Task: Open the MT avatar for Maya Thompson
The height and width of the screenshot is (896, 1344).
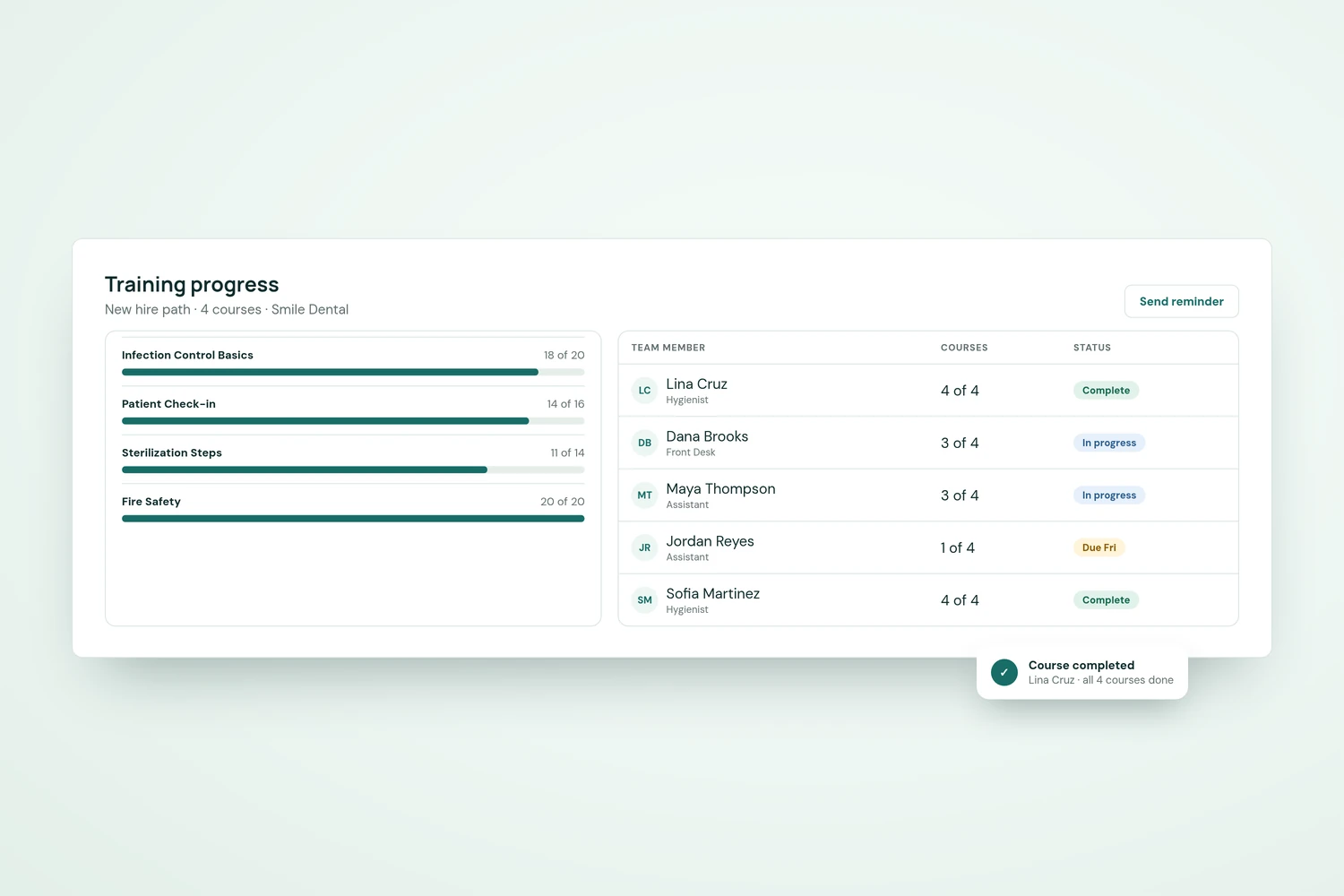Action: point(644,495)
